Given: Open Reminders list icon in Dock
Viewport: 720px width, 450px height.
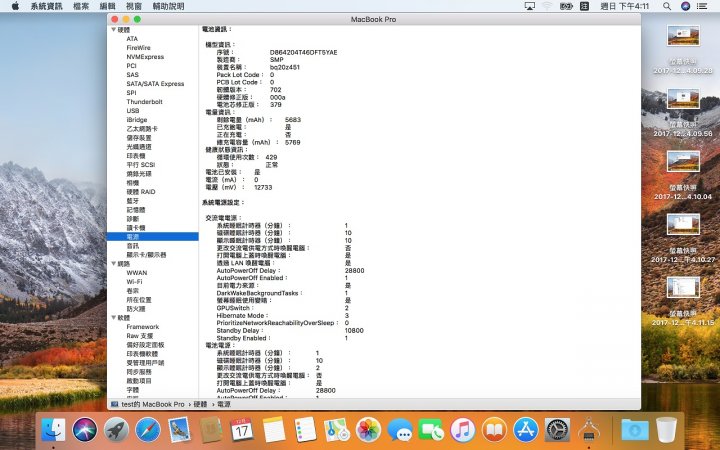Looking at the screenshot, I should 305,430.
